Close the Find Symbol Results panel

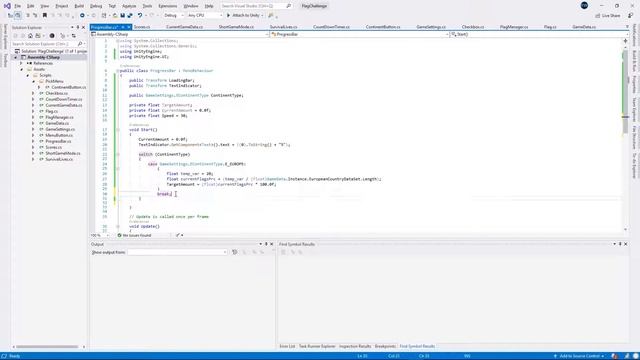[626, 244]
